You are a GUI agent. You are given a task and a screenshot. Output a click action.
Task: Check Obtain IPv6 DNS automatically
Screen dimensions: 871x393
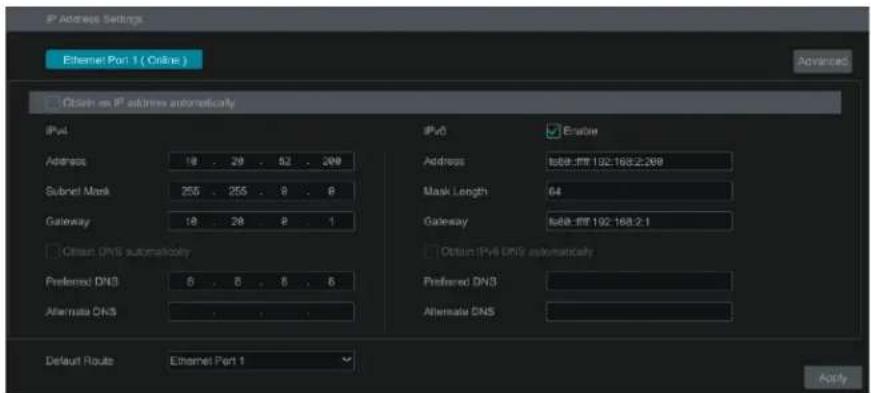[431, 252]
